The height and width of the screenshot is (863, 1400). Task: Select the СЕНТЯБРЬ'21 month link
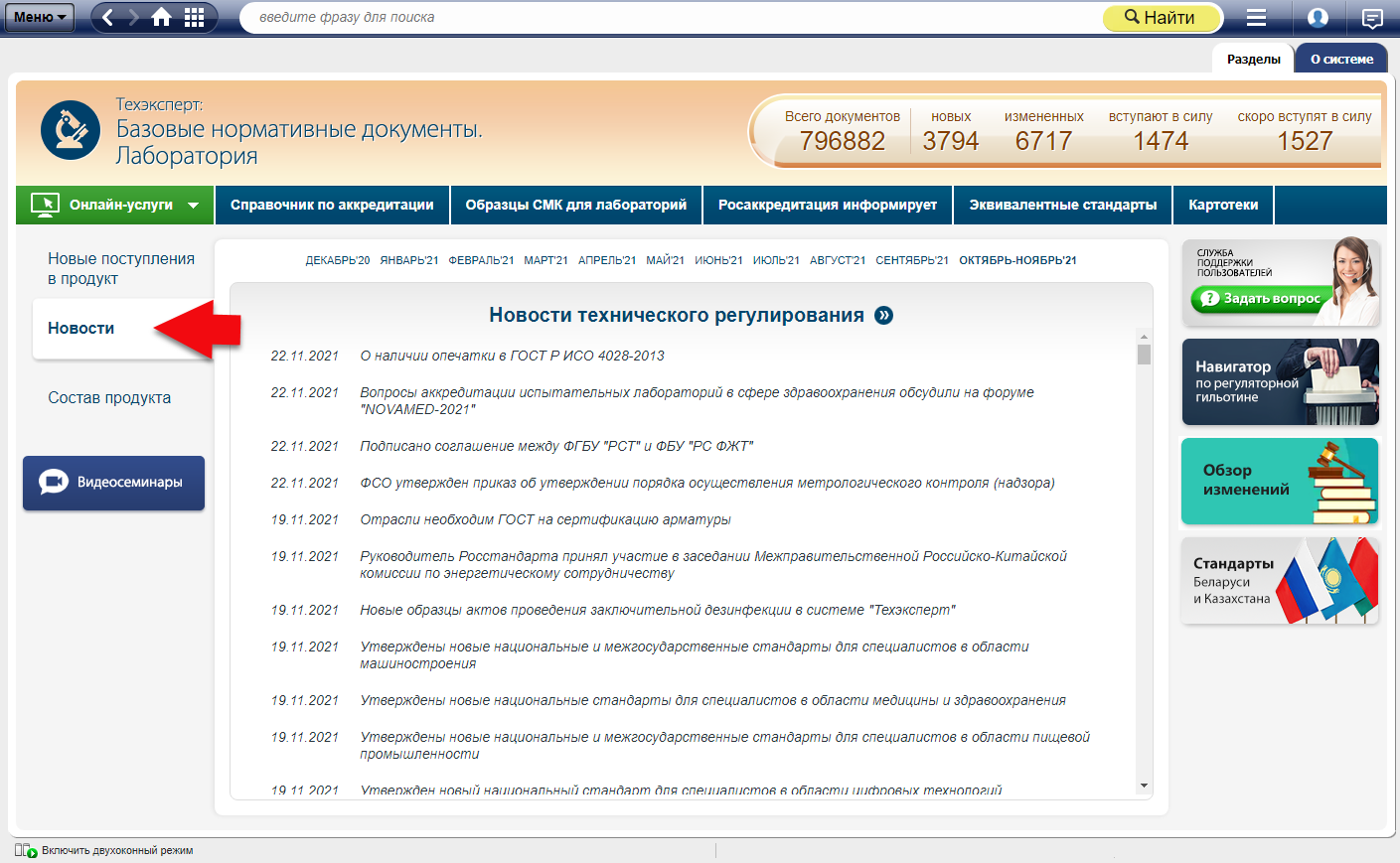click(x=912, y=260)
